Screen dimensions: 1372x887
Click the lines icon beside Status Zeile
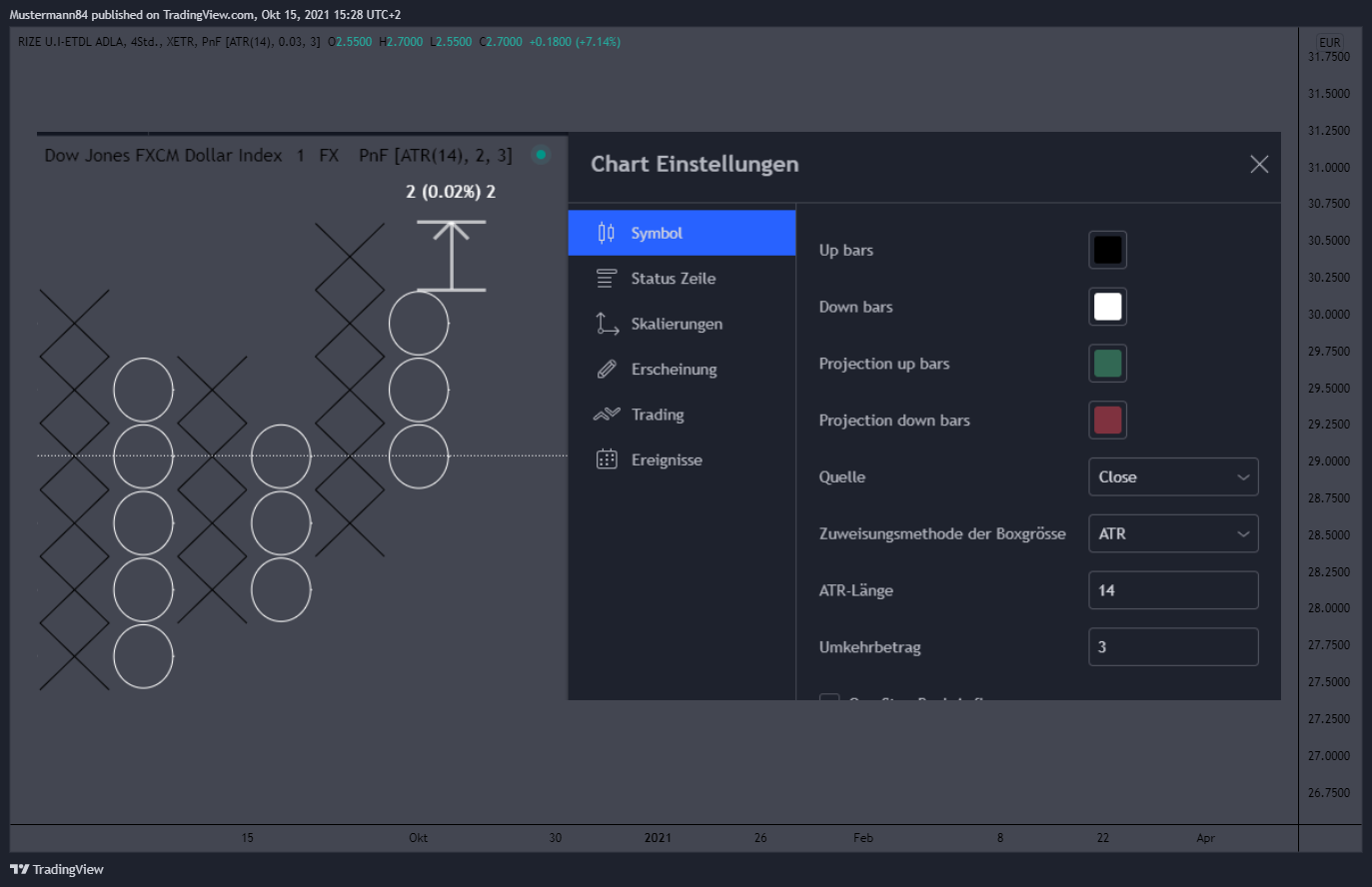607,279
